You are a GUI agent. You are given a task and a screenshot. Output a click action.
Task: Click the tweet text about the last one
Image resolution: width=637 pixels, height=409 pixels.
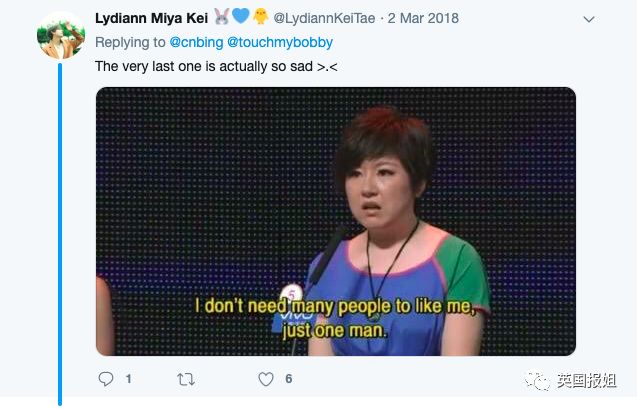pos(200,67)
